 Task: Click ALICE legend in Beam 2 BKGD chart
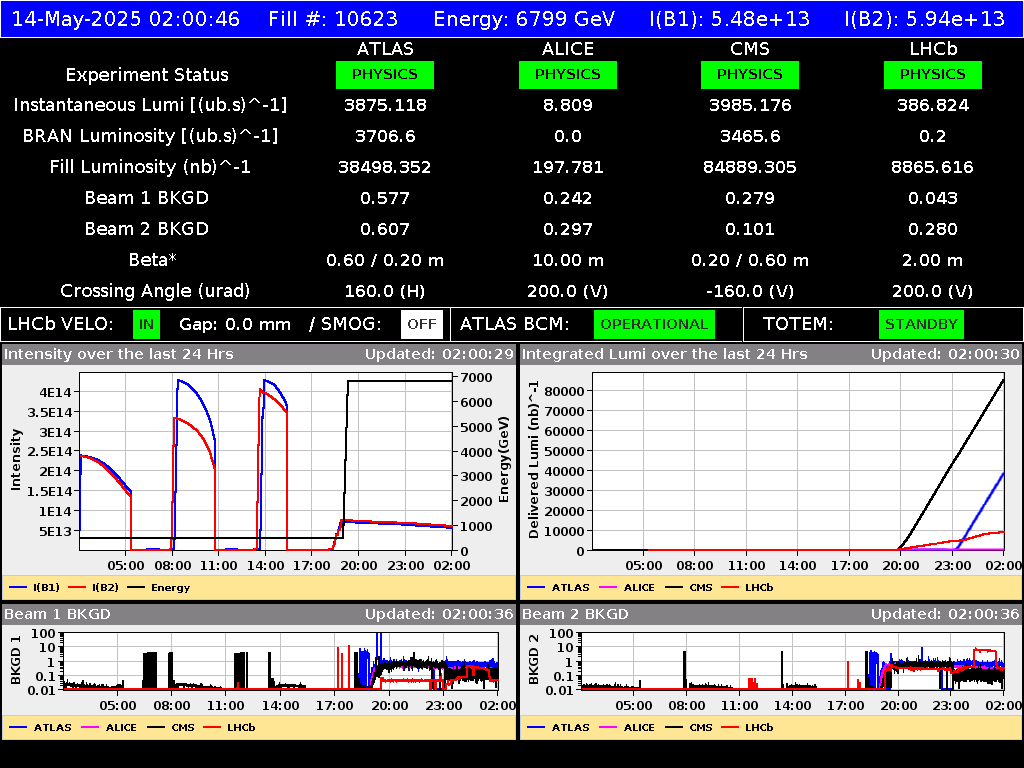[x=627, y=728]
